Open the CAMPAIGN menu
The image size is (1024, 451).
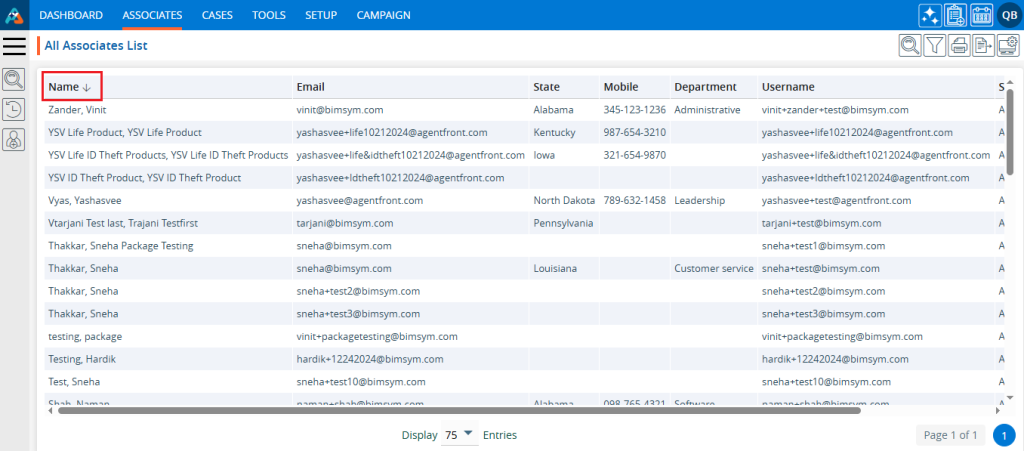pyautogui.click(x=384, y=15)
